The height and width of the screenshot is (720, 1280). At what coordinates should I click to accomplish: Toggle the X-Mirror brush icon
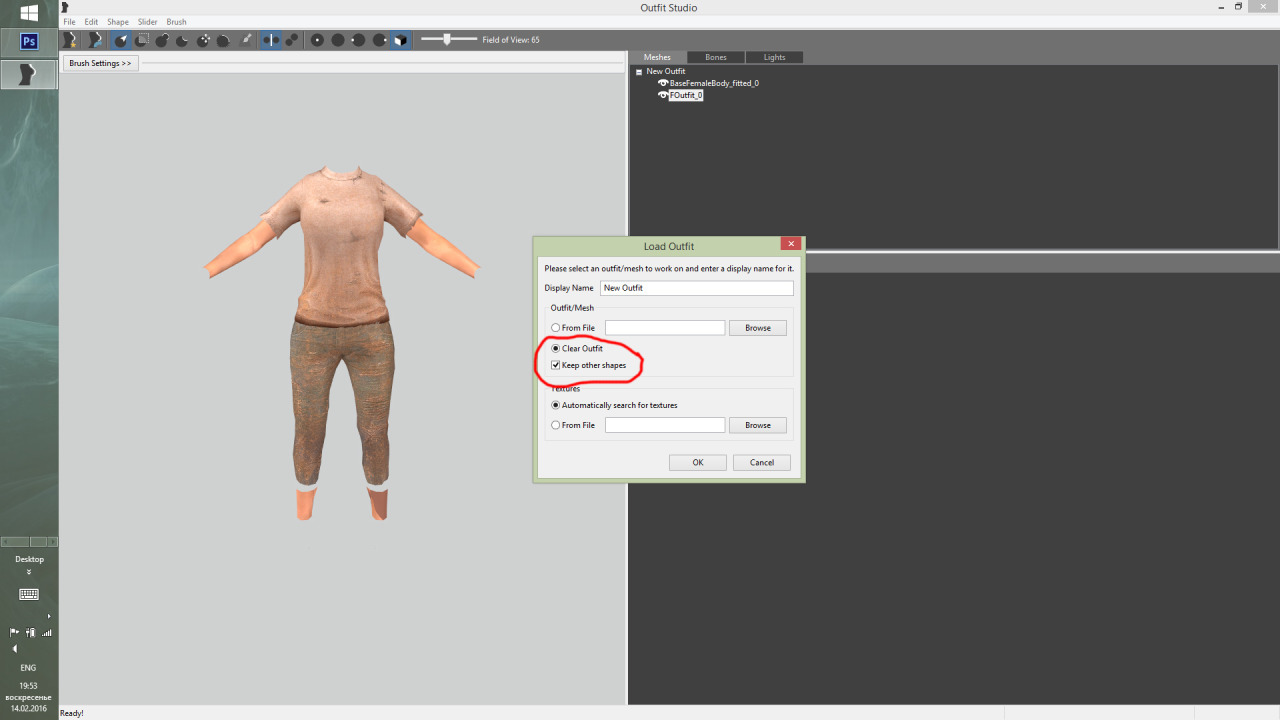click(271, 40)
